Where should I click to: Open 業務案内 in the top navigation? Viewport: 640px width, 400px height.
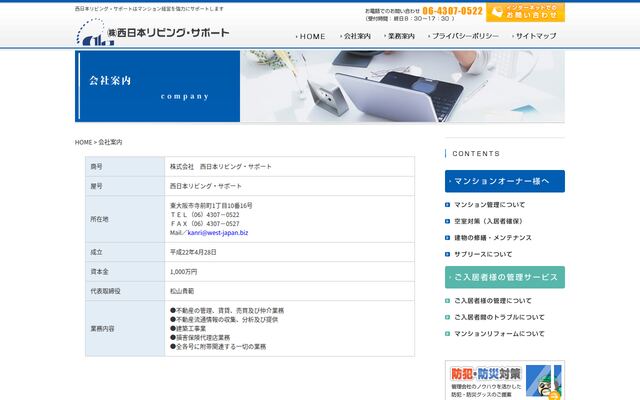[400, 36]
